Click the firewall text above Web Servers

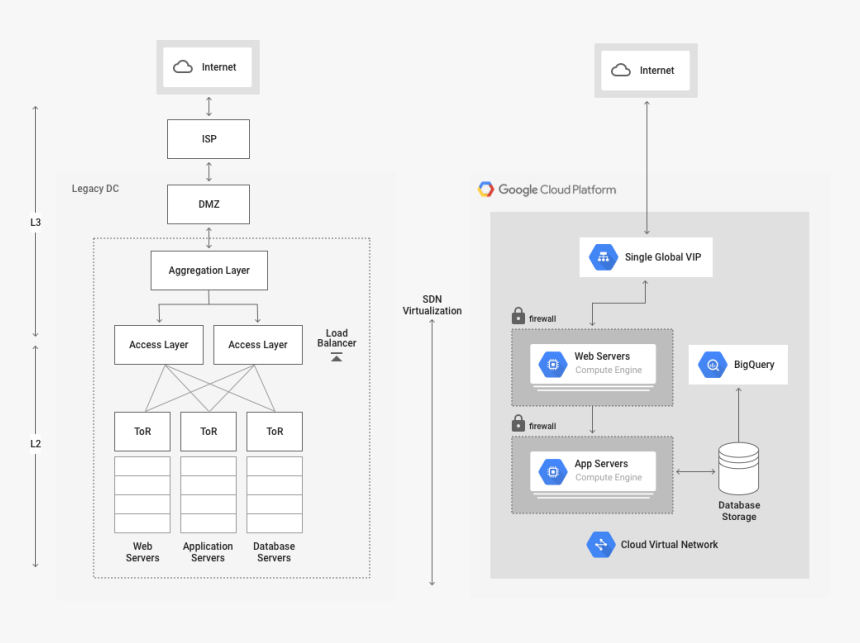[542, 319]
